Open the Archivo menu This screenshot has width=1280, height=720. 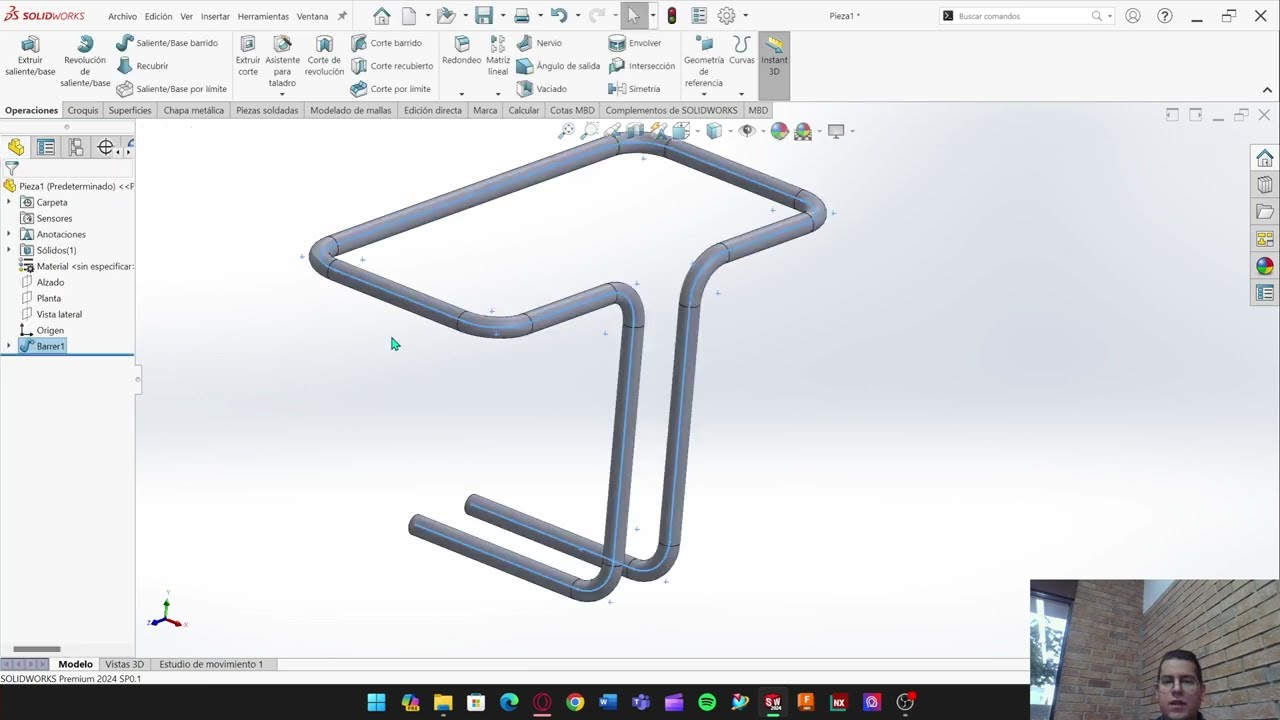(x=122, y=16)
